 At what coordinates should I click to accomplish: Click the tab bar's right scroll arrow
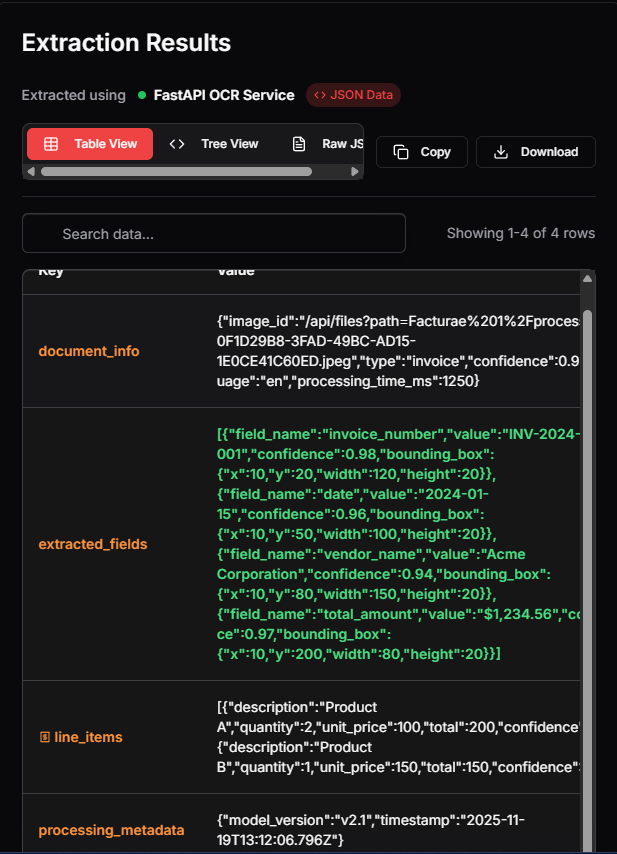pyautogui.click(x=355, y=172)
